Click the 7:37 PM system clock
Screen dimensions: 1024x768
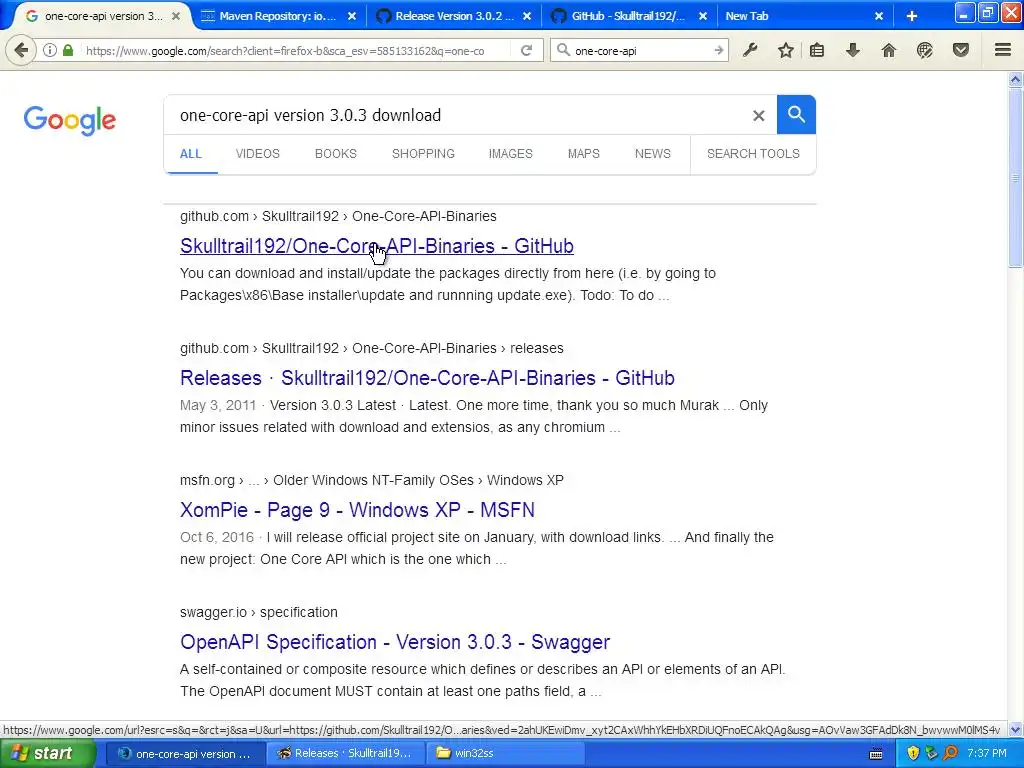coord(987,754)
